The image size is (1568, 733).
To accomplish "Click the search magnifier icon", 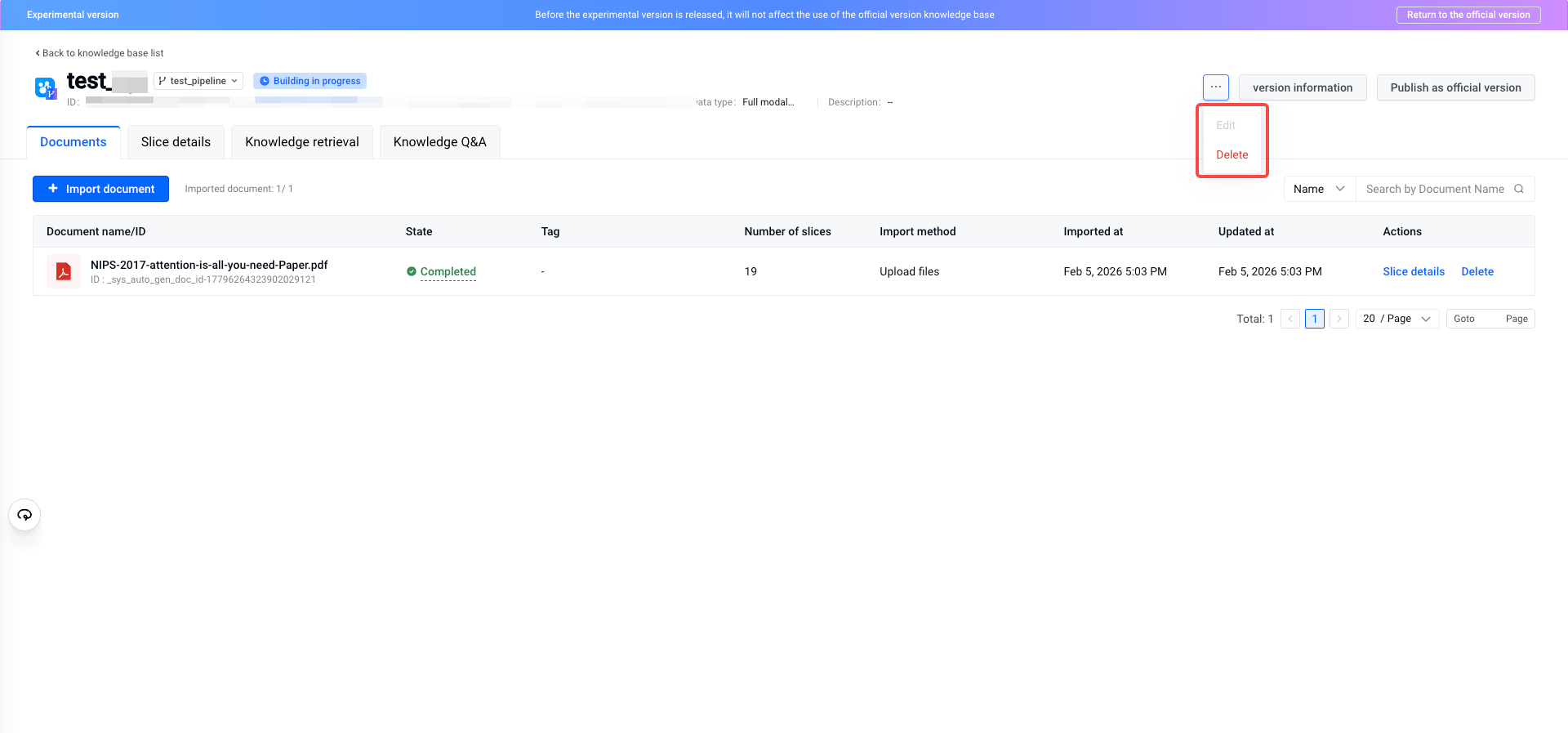I will [1519, 189].
